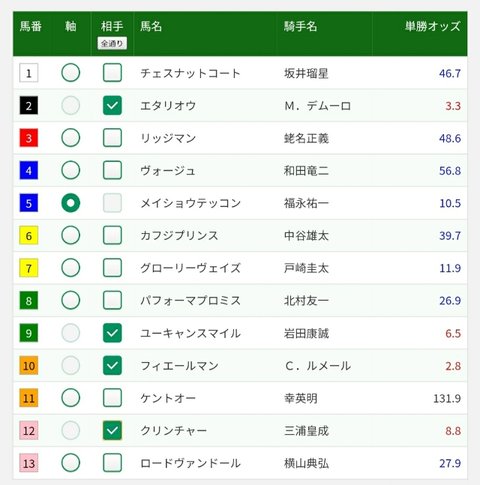Uncheck エタリオウ partner checkbox
This screenshot has width=480, height=485.
(112, 105)
